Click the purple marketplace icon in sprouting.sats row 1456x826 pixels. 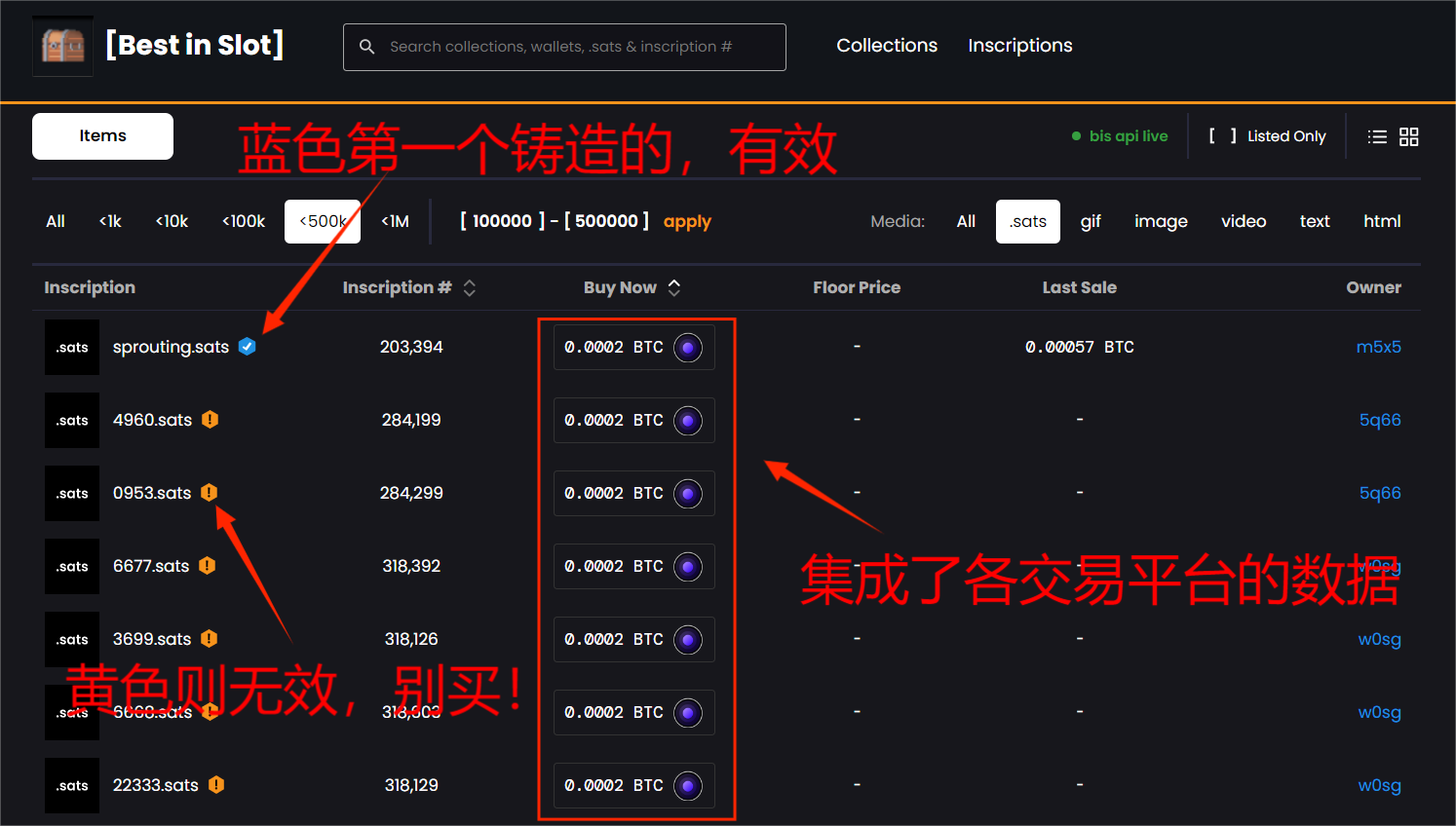pos(688,348)
